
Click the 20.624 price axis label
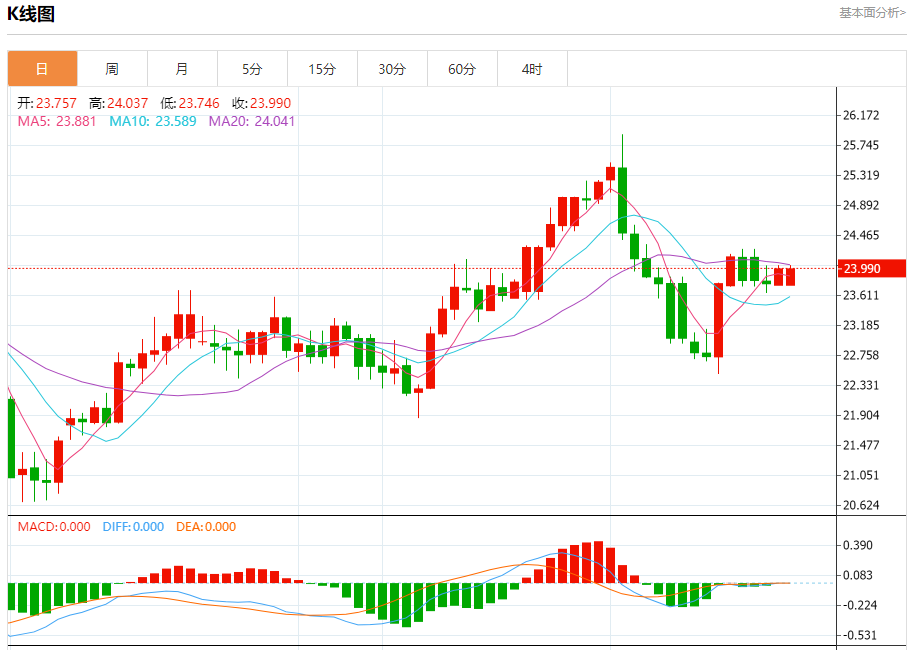tap(861, 505)
